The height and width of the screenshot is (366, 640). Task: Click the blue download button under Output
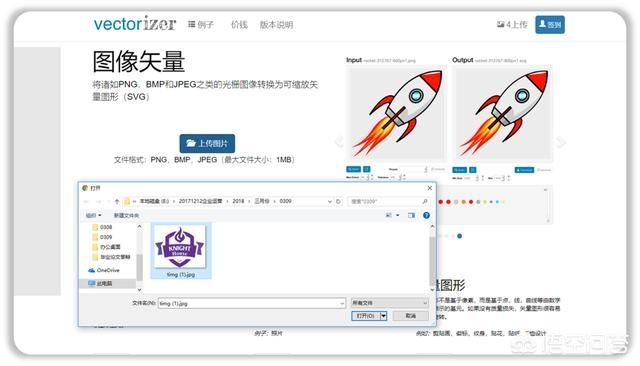(524, 169)
